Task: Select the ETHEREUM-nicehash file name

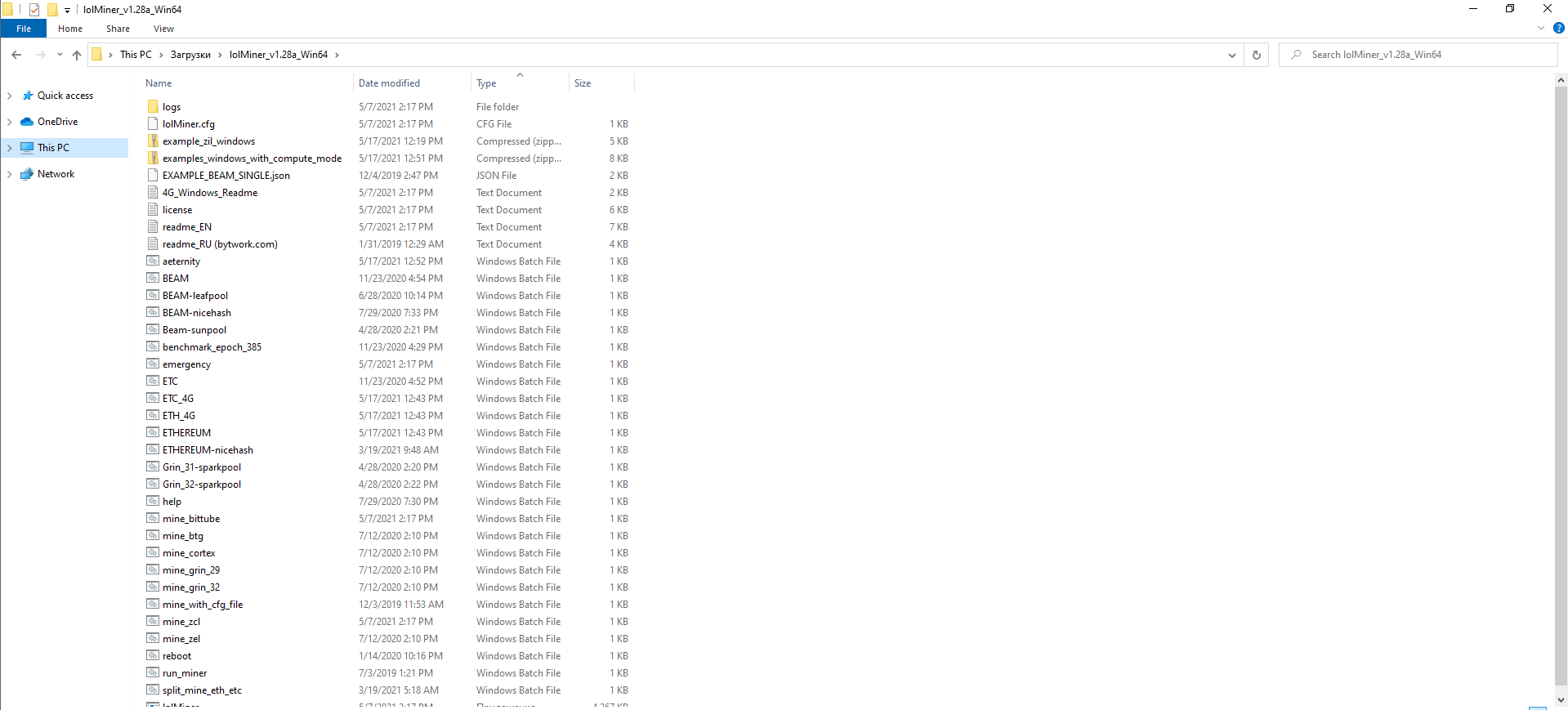Action: pyautogui.click(x=208, y=450)
